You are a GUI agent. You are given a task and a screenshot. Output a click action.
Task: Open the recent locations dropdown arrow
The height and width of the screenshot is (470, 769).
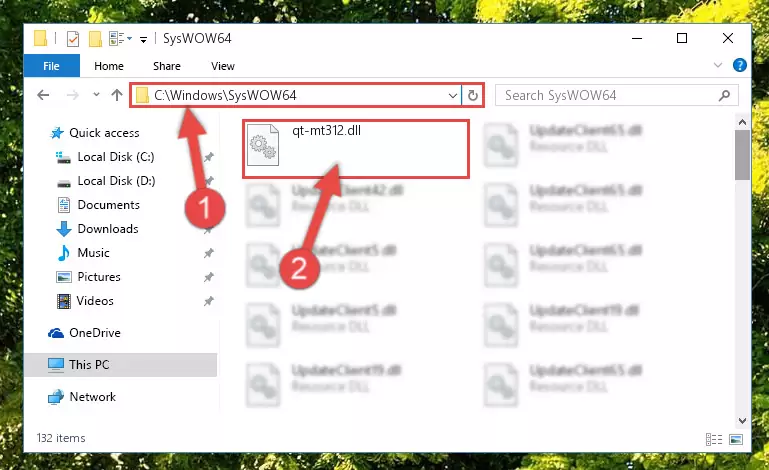point(96,94)
